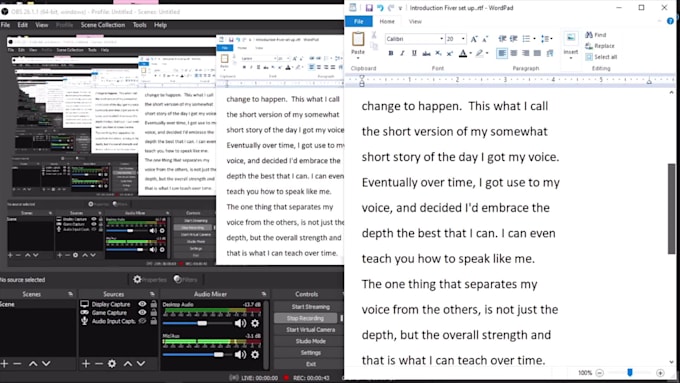The image size is (680, 383).
Task: Mute Mic/Aux with the speaker icon
Action: click(240, 355)
